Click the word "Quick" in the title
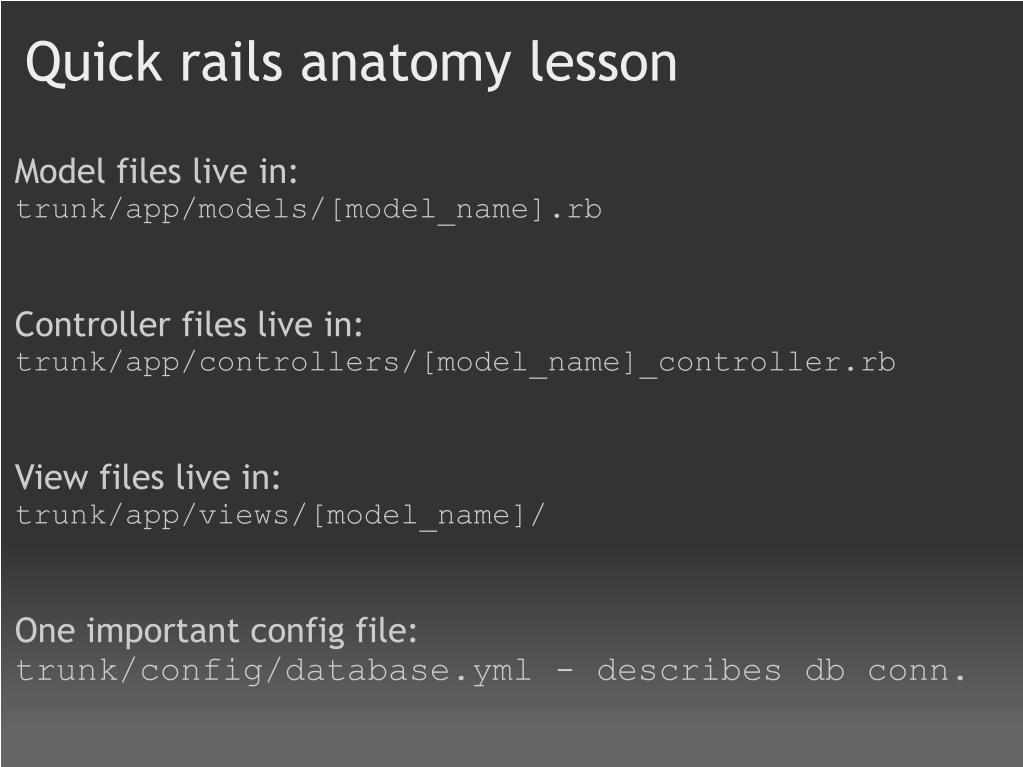The width and height of the screenshot is (1023, 767). [93, 63]
